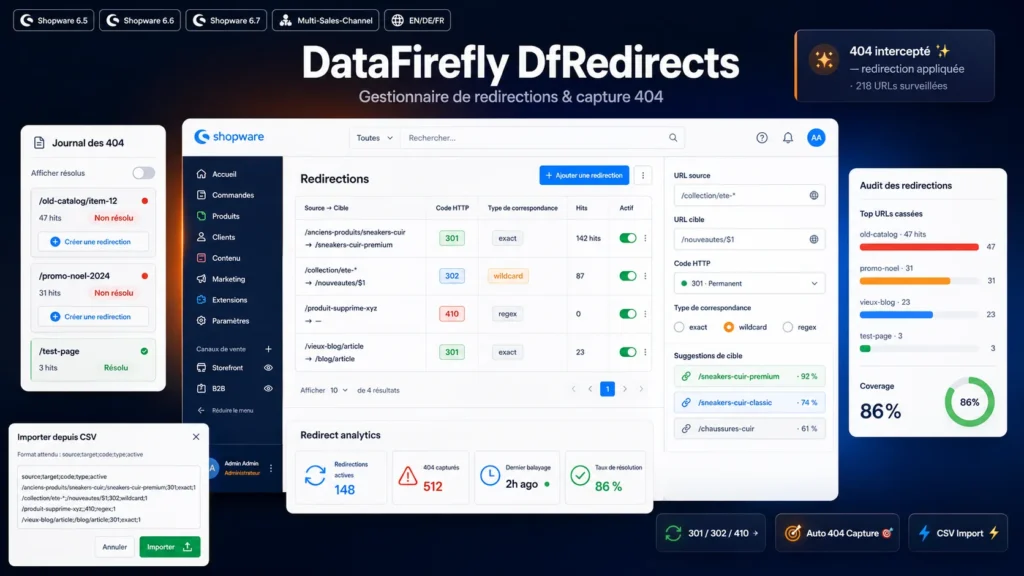Open row menu for sneakers-cuir redirect
The image size is (1024, 576).
pyautogui.click(x=645, y=238)
